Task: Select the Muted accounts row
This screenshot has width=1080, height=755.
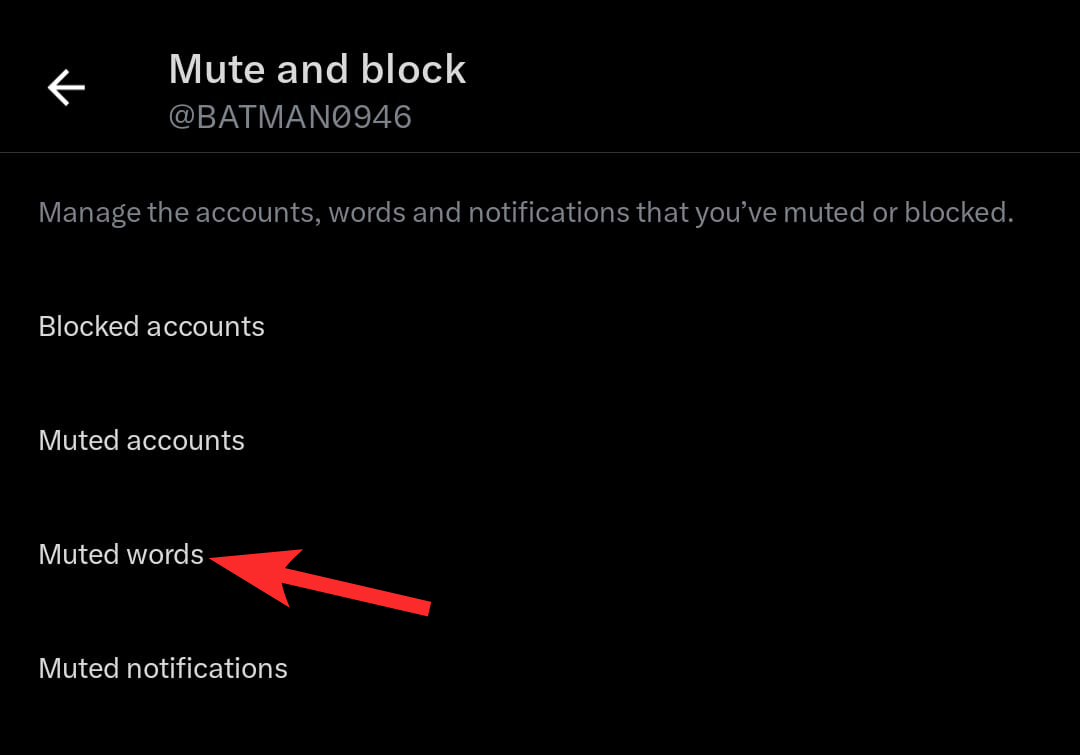Action: point(141,441)
